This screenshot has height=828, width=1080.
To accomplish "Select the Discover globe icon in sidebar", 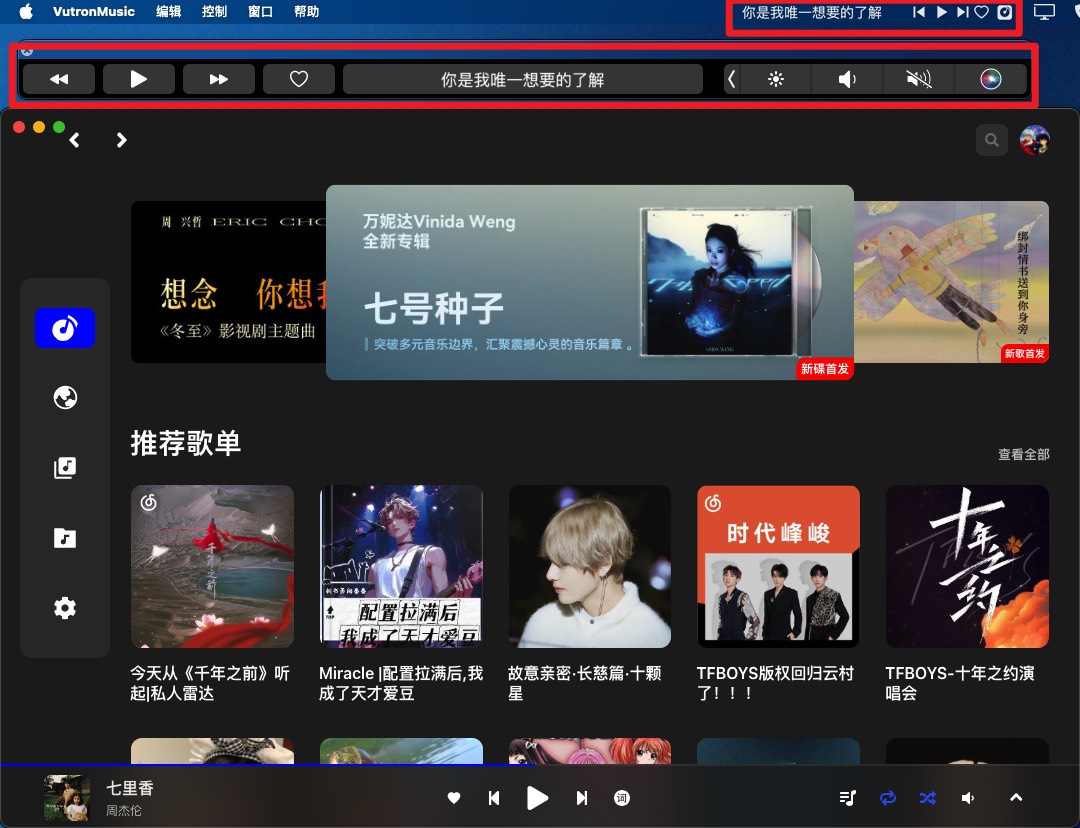I will coord(64,397).
